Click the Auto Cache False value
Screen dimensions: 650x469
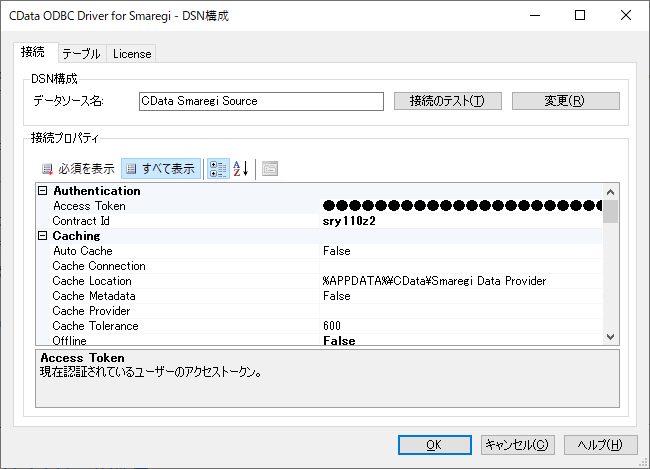click(x=337, y=251)
